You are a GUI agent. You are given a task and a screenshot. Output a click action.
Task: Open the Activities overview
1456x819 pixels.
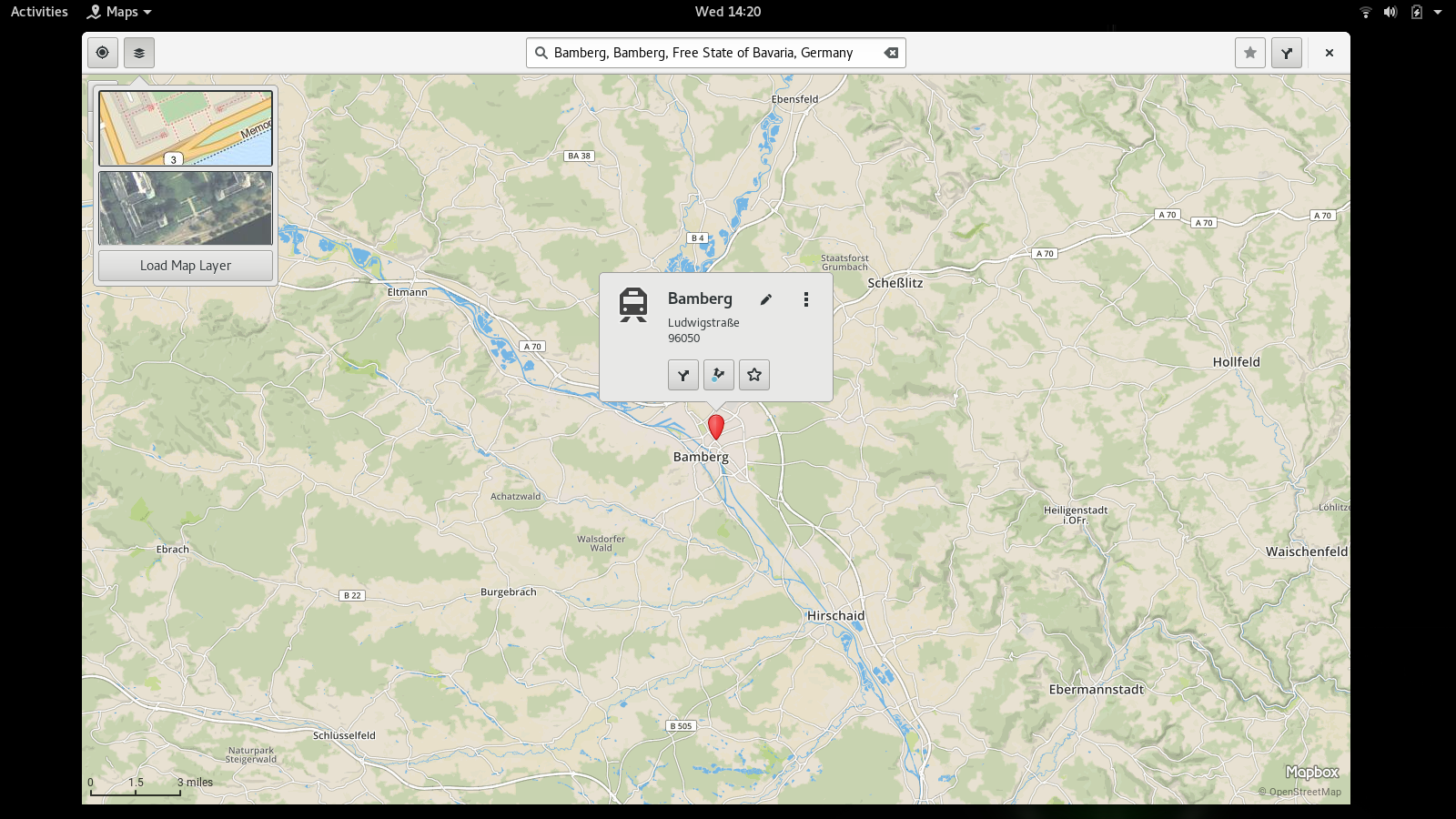coord(39,12)
